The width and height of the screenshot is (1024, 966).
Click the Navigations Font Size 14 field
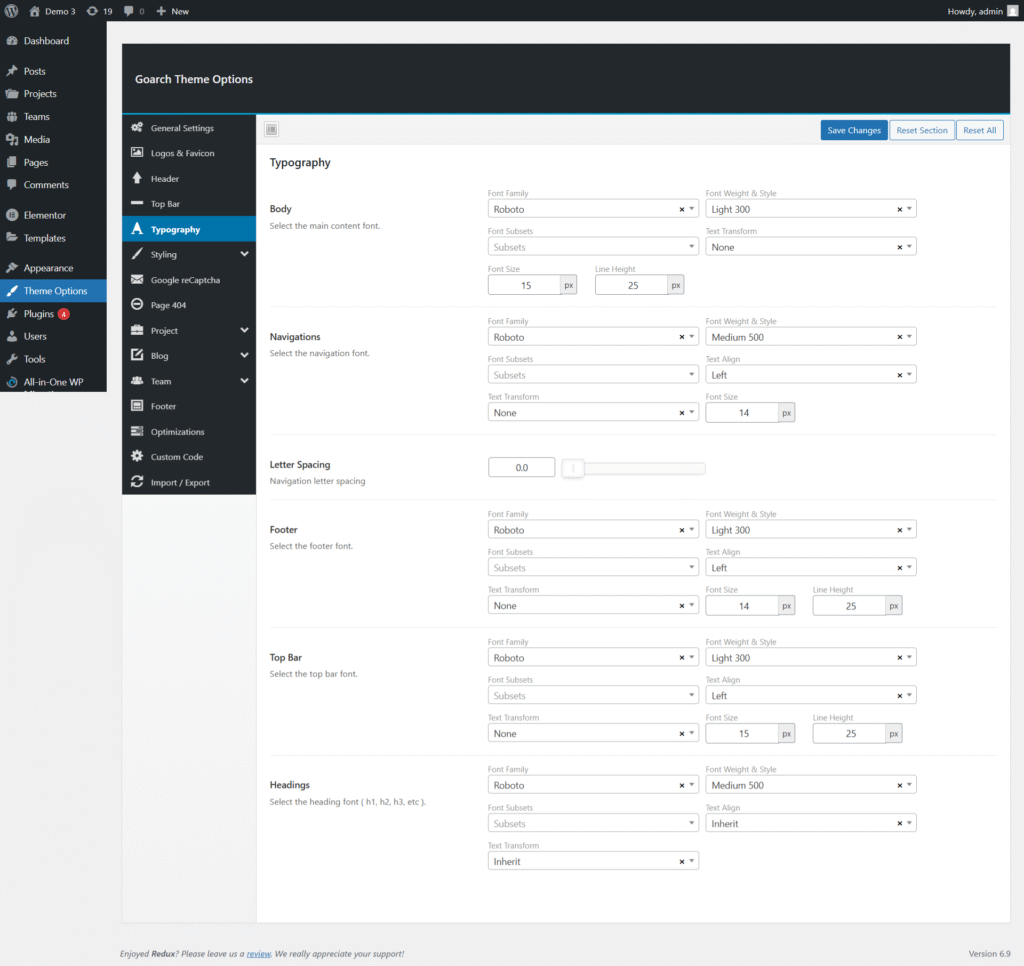743,413
